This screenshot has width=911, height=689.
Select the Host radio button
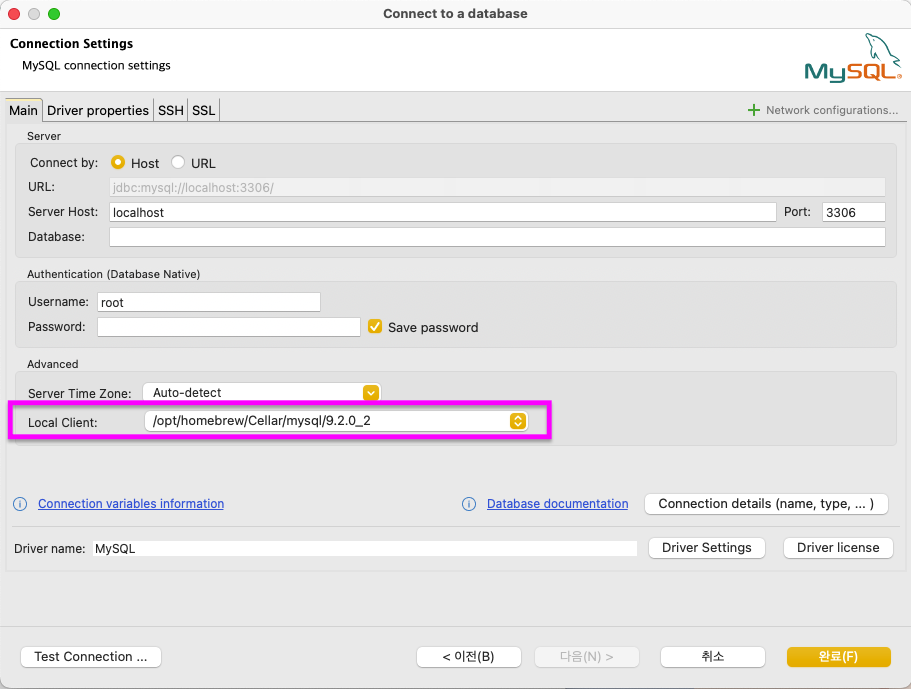click(x=118, y=163)
